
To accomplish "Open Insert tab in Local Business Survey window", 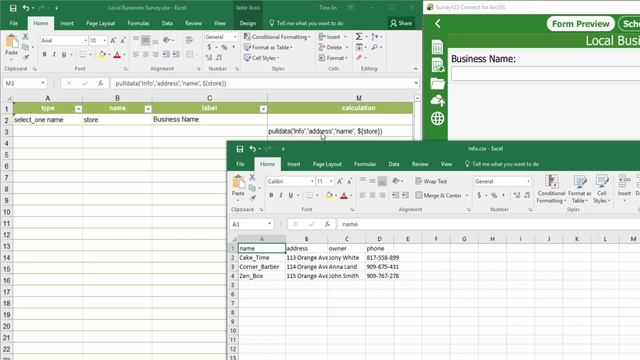I will (x=67, y=23).
